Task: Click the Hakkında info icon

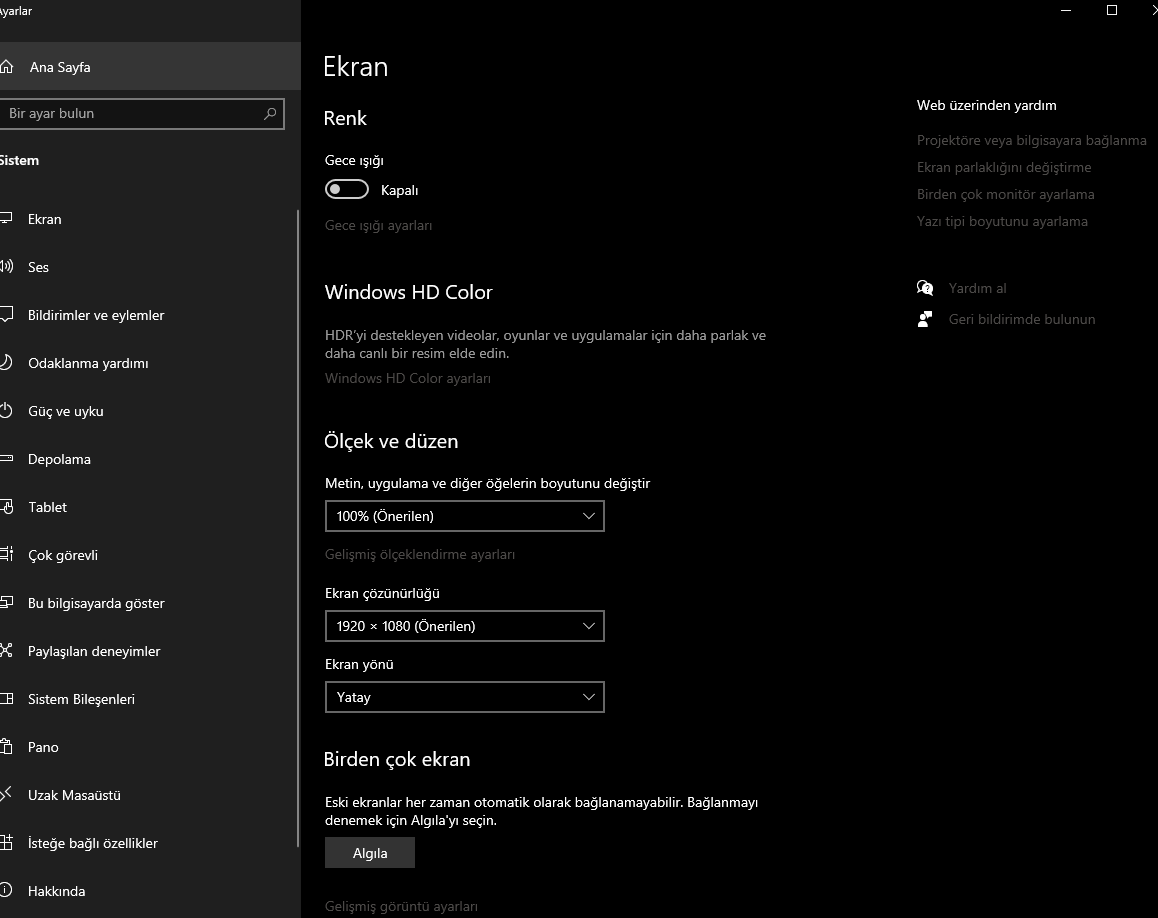Action: pyautogui.click(x=7, y=891)
